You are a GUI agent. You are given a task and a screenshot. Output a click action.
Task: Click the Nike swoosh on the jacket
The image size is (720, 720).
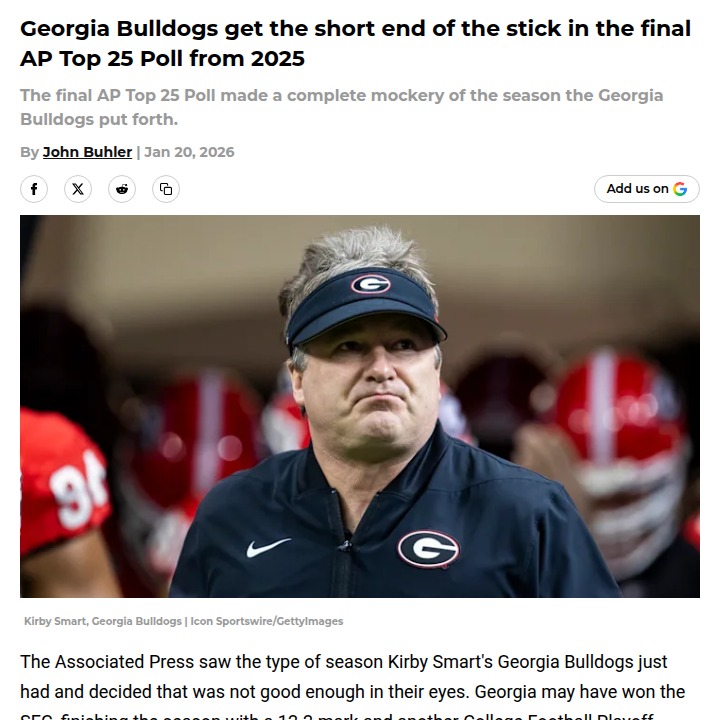pyautogui.click(x=268, y=547)
